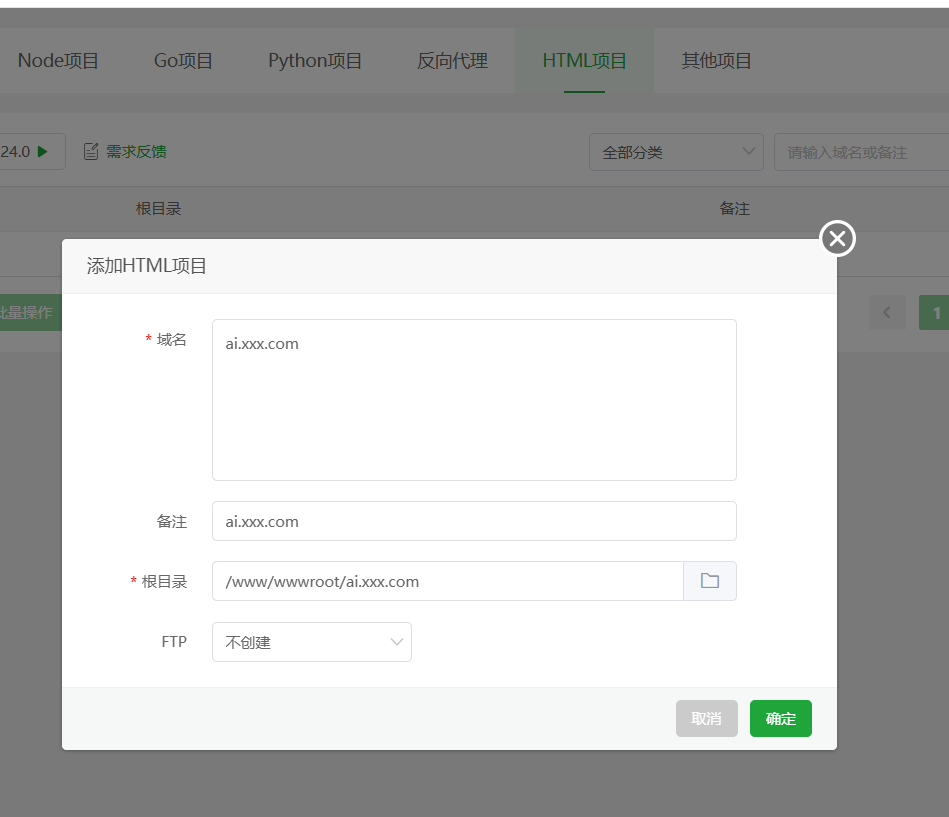Screen dimensions: 949x817
Task: Click the feedback edit icon before 需求反馈
Action: click(x=92, y=150)
